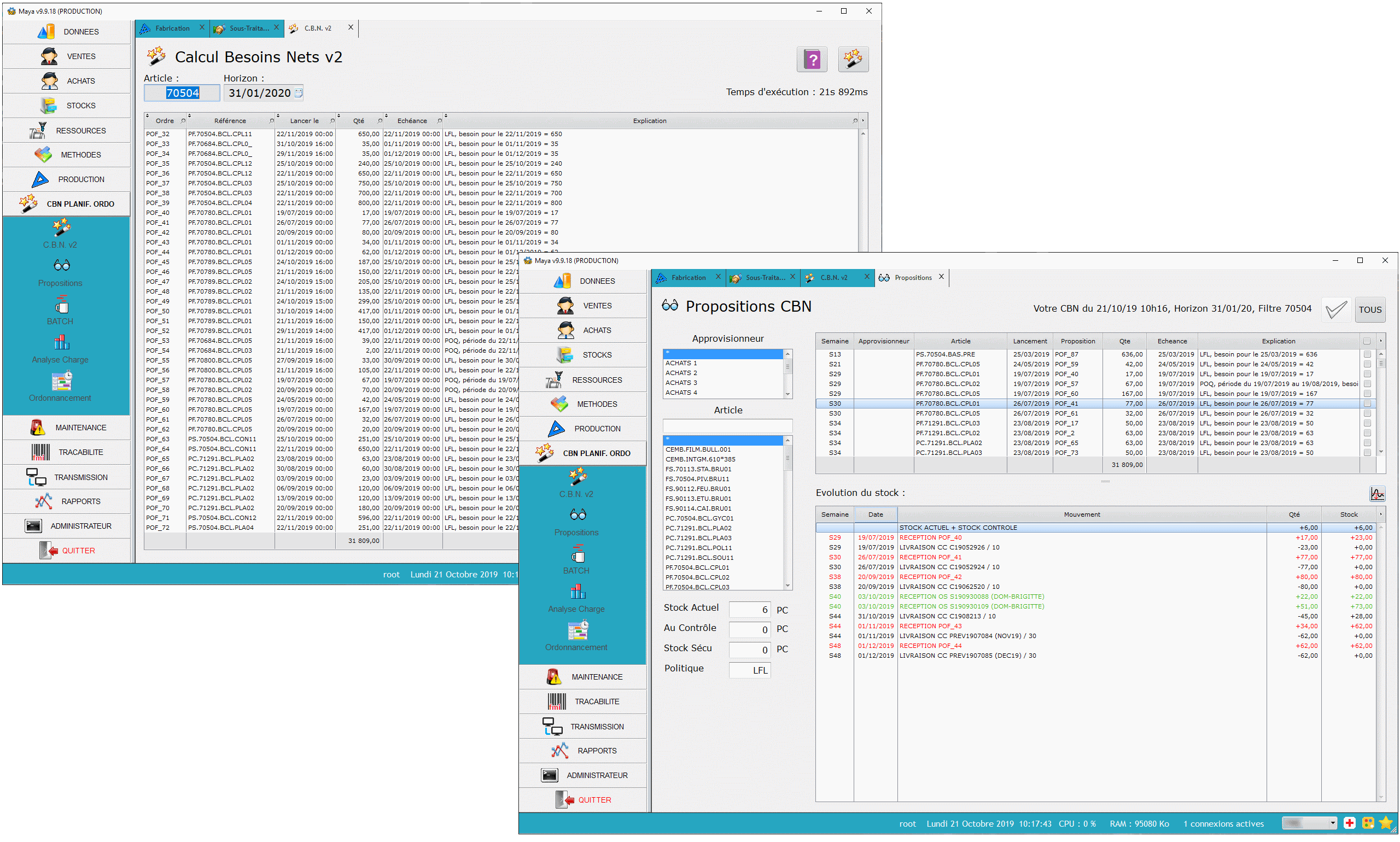This screenshot has height=842, width=1400.
Task: Click the purple help question mark icon
Action: tap(812, 59)
